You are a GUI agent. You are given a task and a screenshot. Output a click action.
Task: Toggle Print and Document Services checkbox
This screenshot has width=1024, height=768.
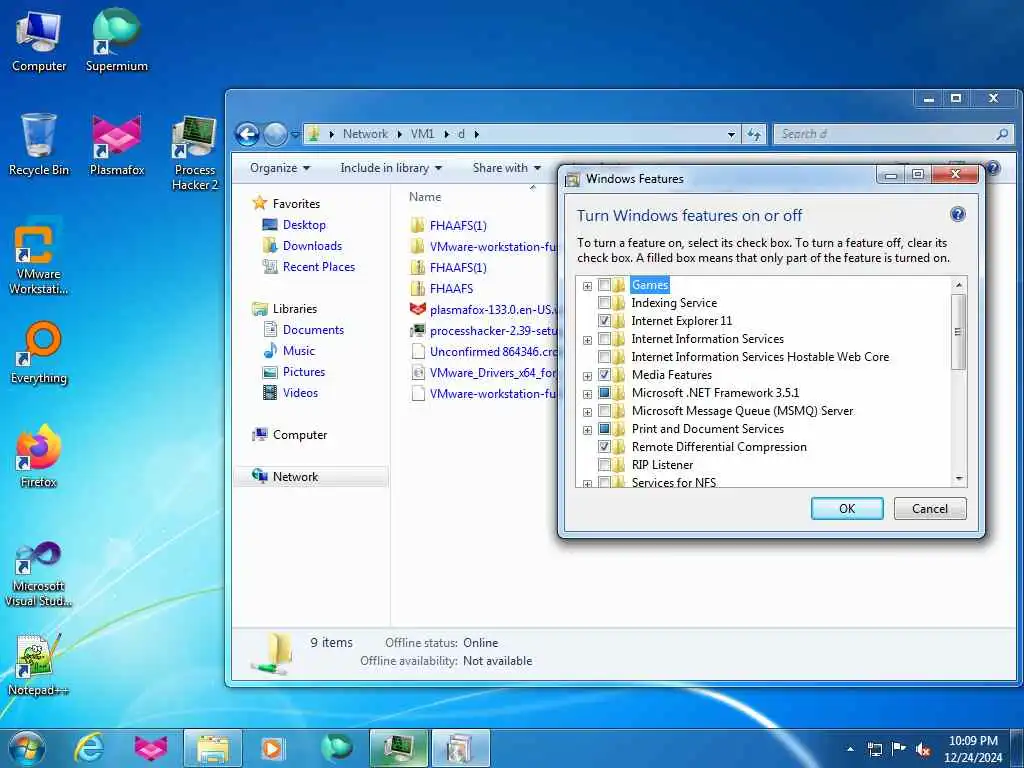pyautogui.click(x=604, y=429)
